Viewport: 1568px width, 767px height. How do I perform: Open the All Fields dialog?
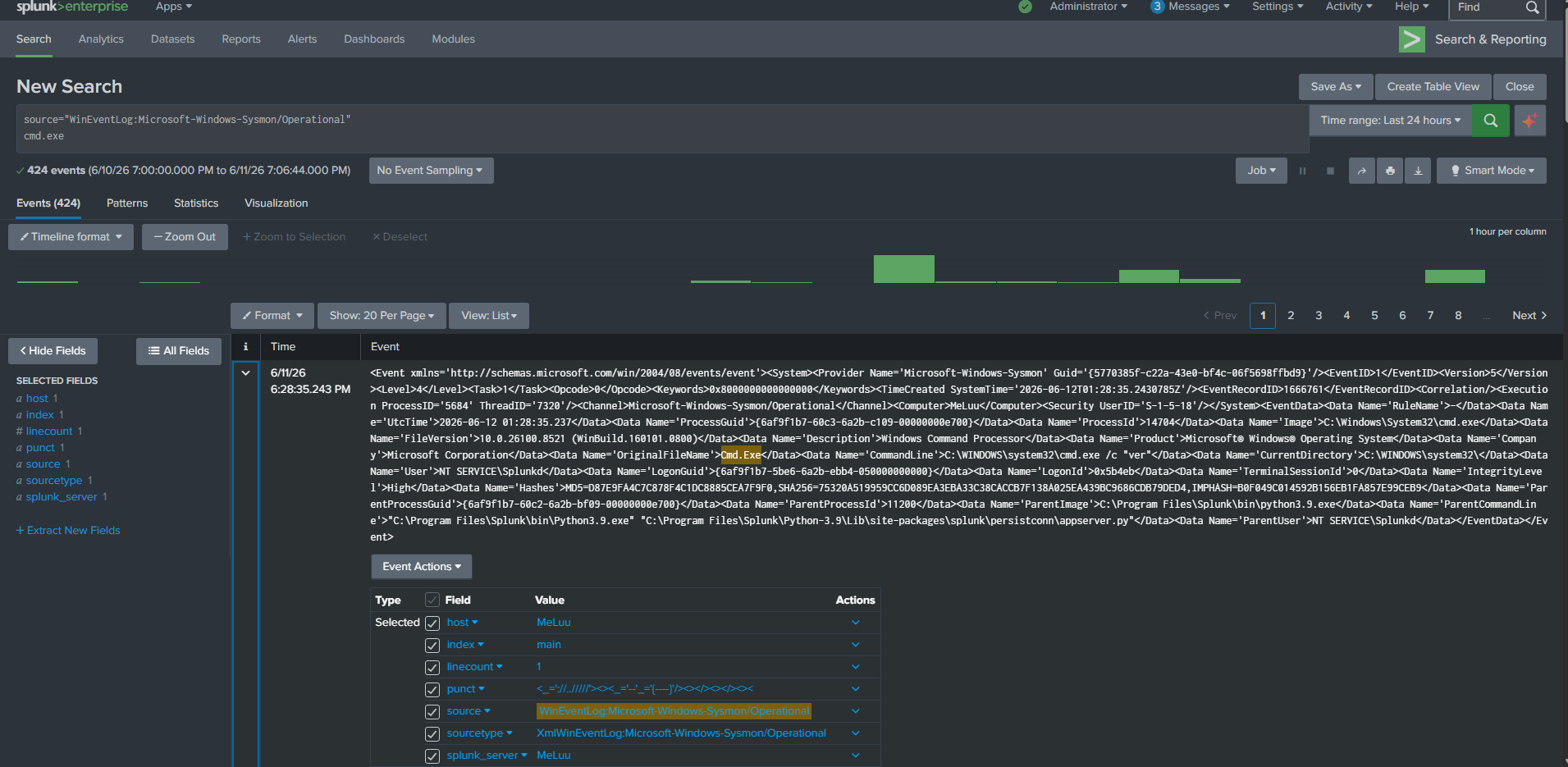point(179,351)
